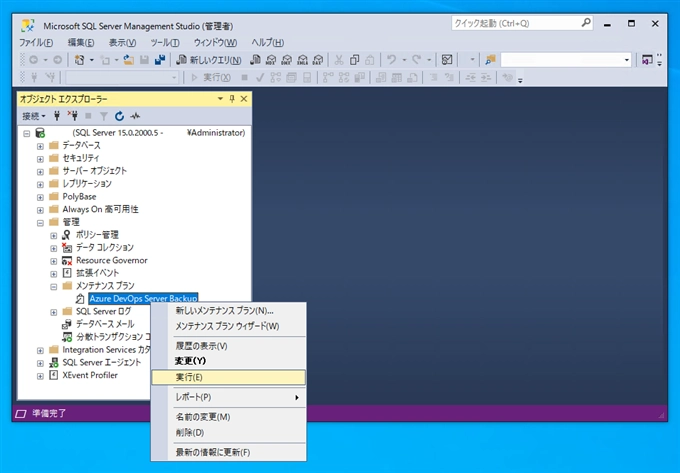The width and height of the screenshot is (680, 473).
Task: Select the データ コレクション tree item
Action: point(105,247)
